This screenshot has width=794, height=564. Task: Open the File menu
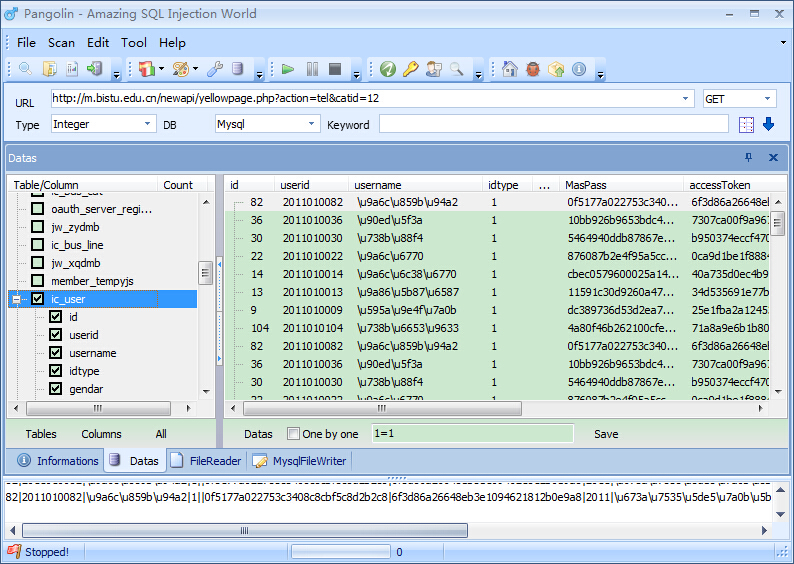(x=26, y=43)
